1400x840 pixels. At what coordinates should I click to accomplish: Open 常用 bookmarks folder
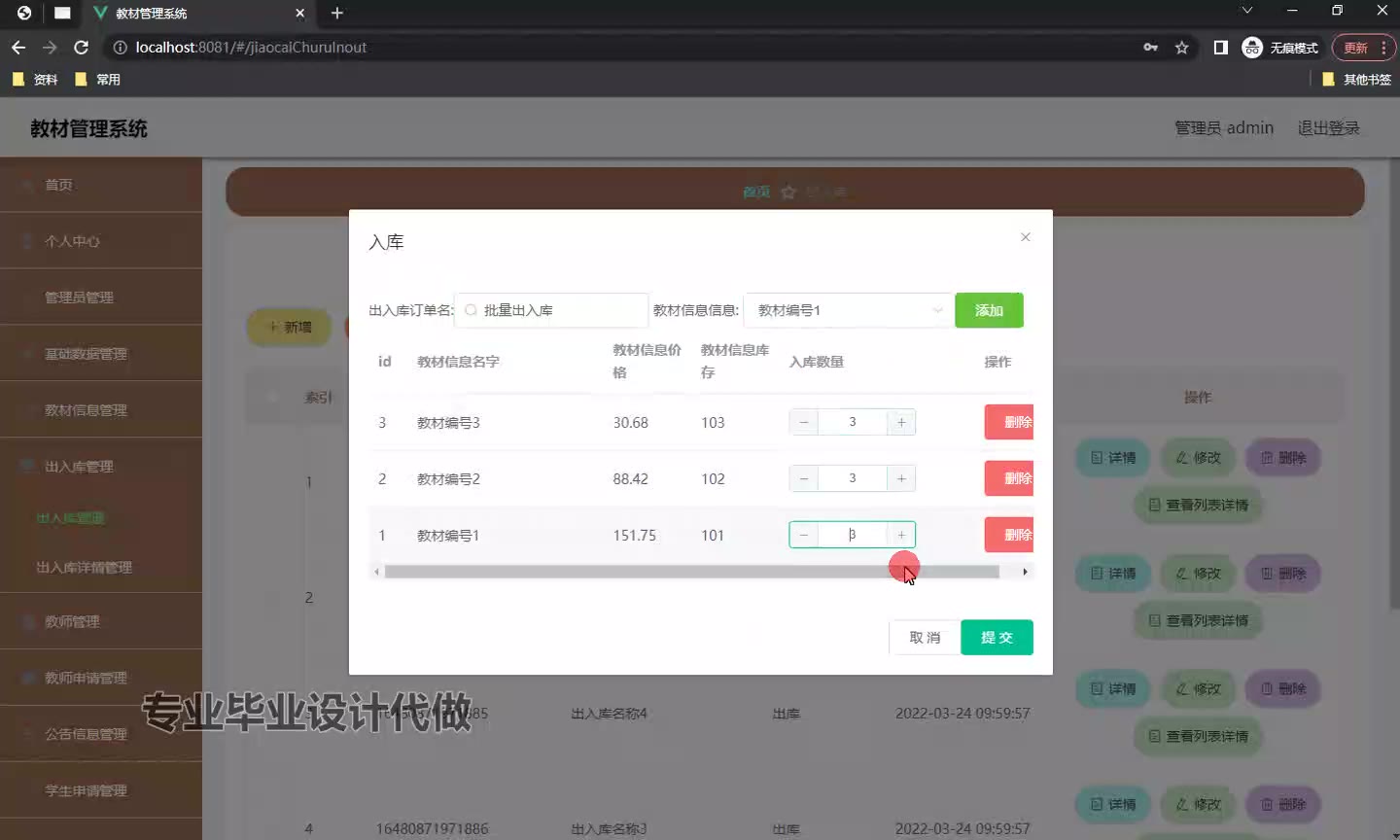[x=97, y=80]
